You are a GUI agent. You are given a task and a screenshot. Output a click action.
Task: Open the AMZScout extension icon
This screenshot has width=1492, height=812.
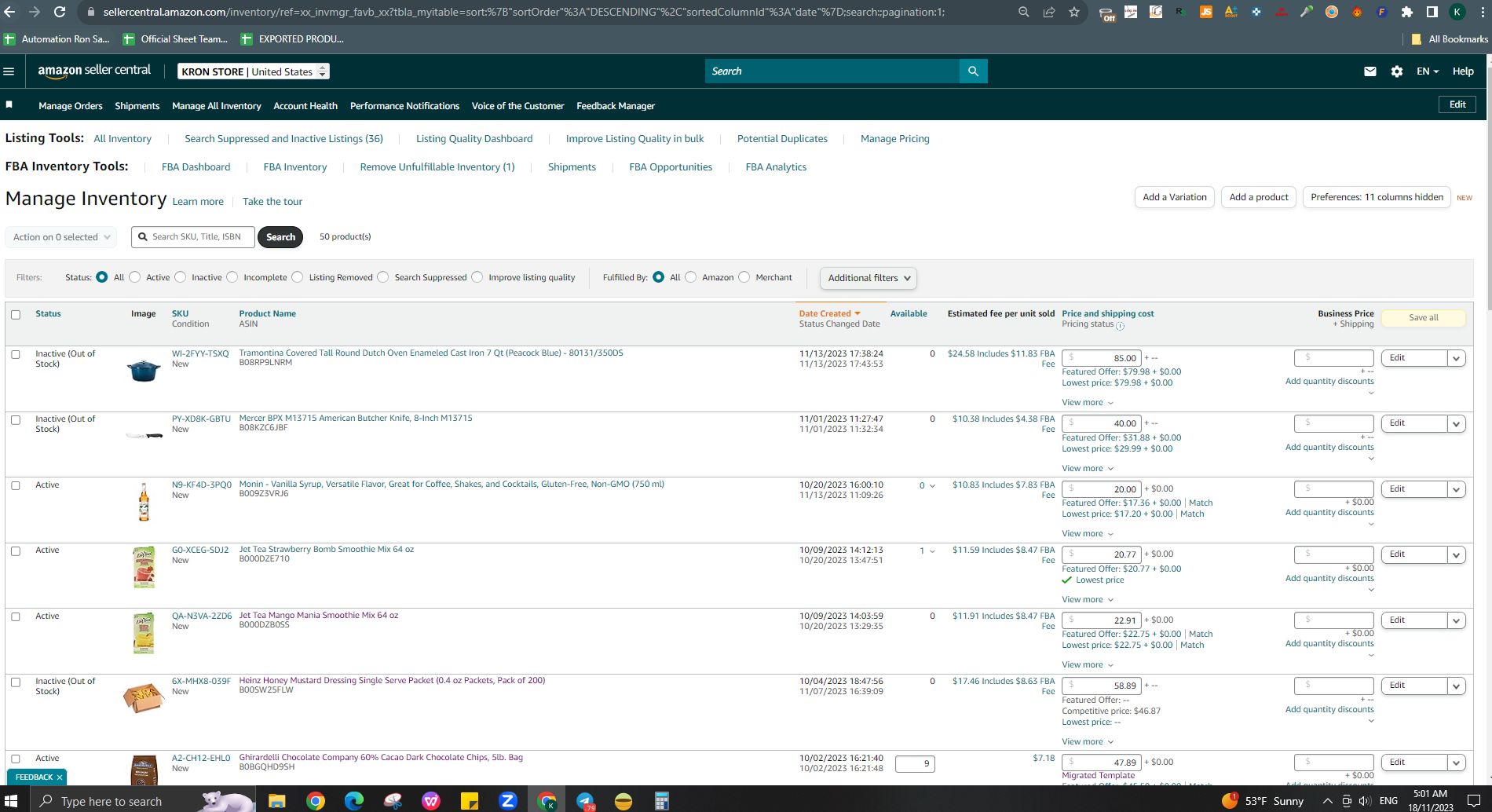click(x=1231, y=12)
